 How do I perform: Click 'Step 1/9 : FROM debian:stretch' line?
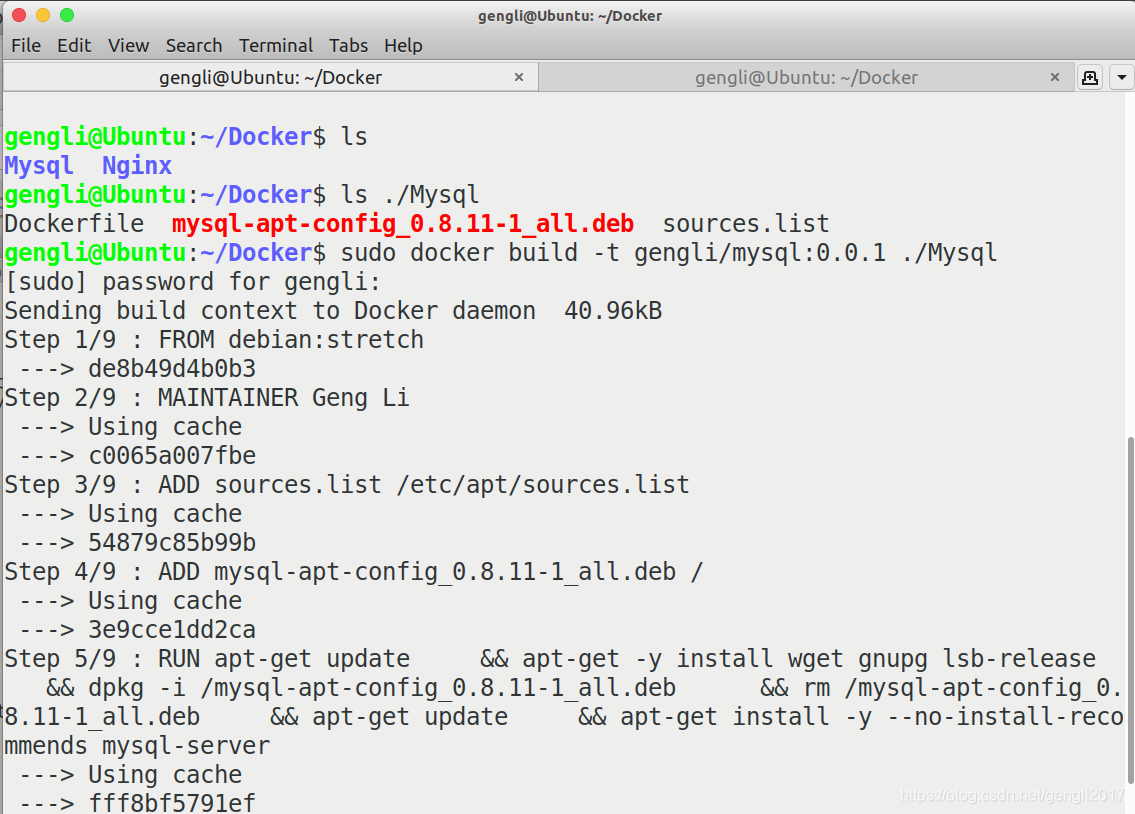pos(214,339)
